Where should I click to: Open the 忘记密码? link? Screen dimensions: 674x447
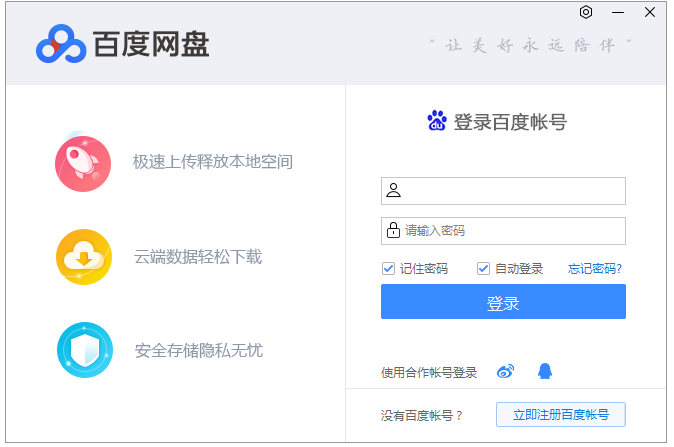coord(595,268)
